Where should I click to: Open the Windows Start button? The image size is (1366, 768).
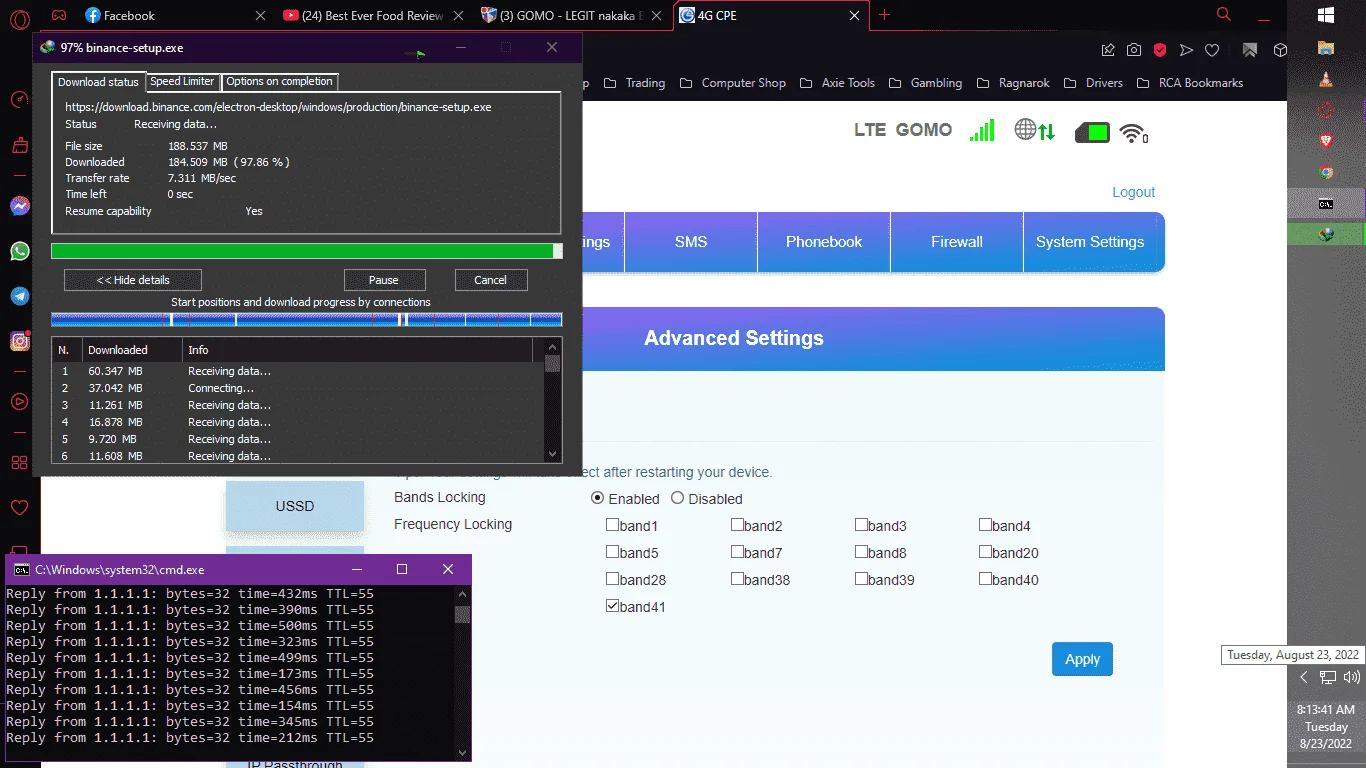[x=1326, y=15]
